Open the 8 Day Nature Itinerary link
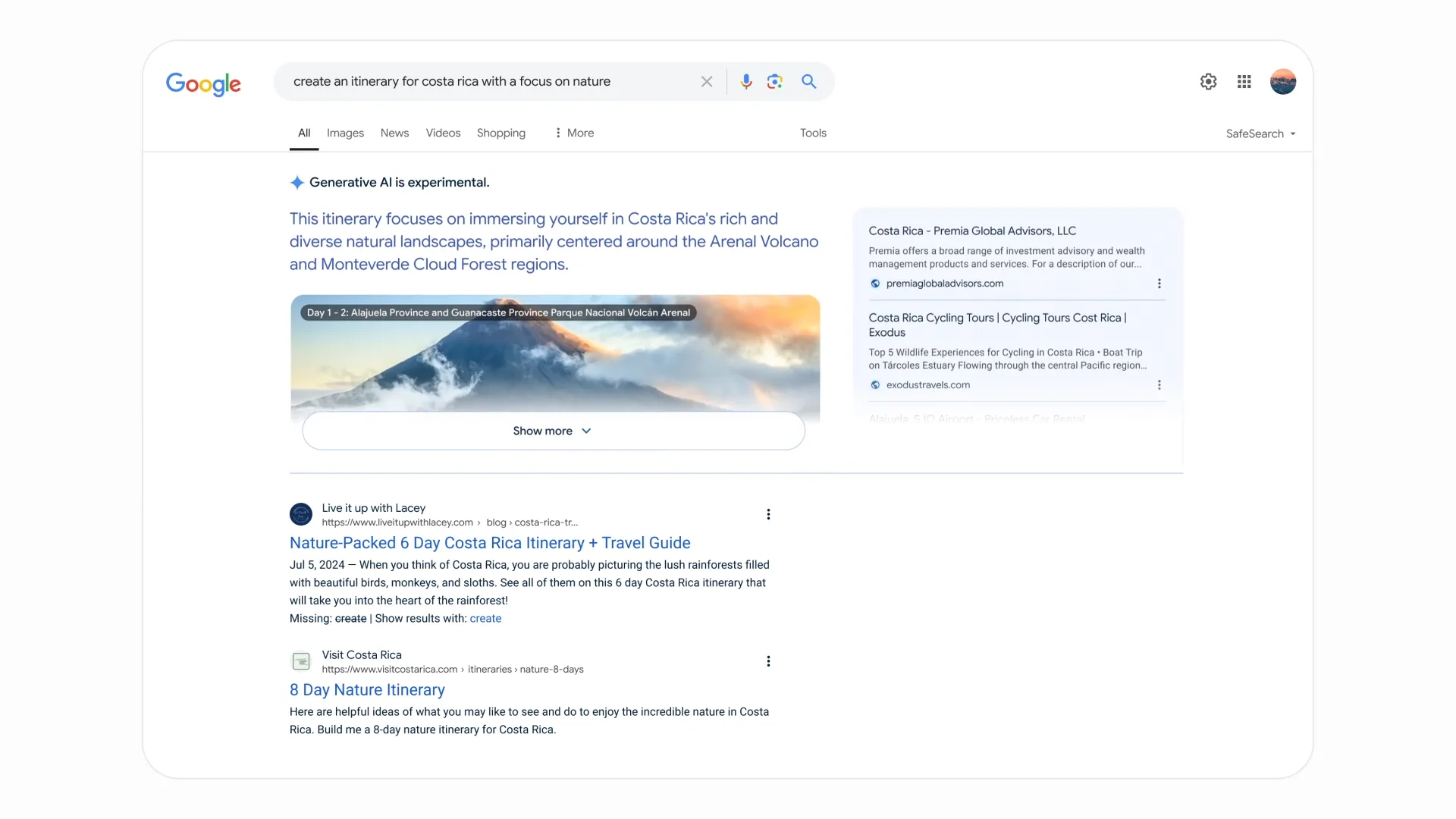This screenshot has width=1456, height=819. (x=367, y=690)
